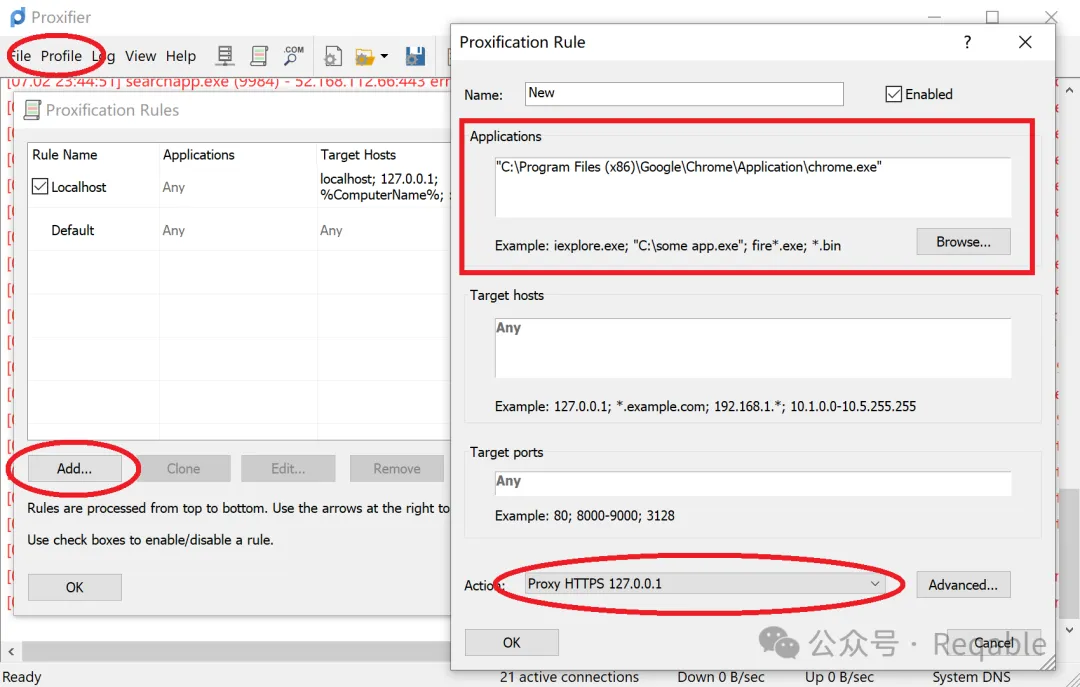Click the 21 active connections status text

click(569, 677)
